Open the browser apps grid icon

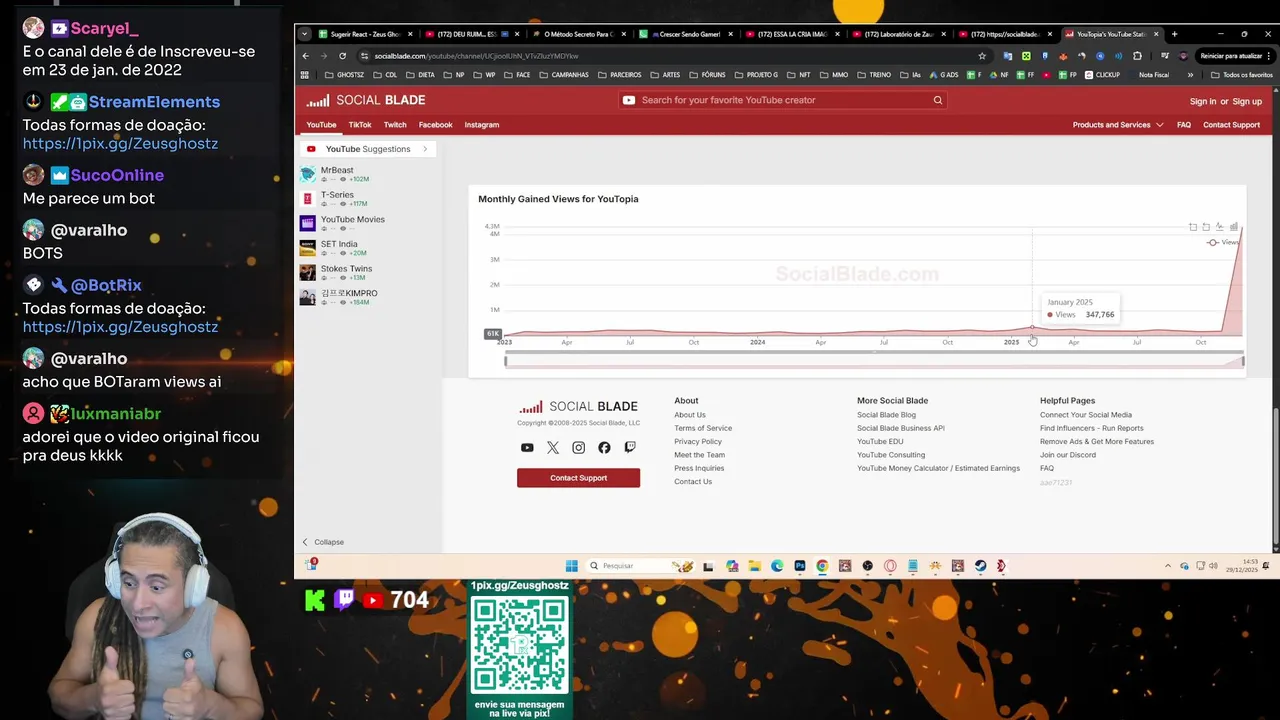[x=305, y=75]
